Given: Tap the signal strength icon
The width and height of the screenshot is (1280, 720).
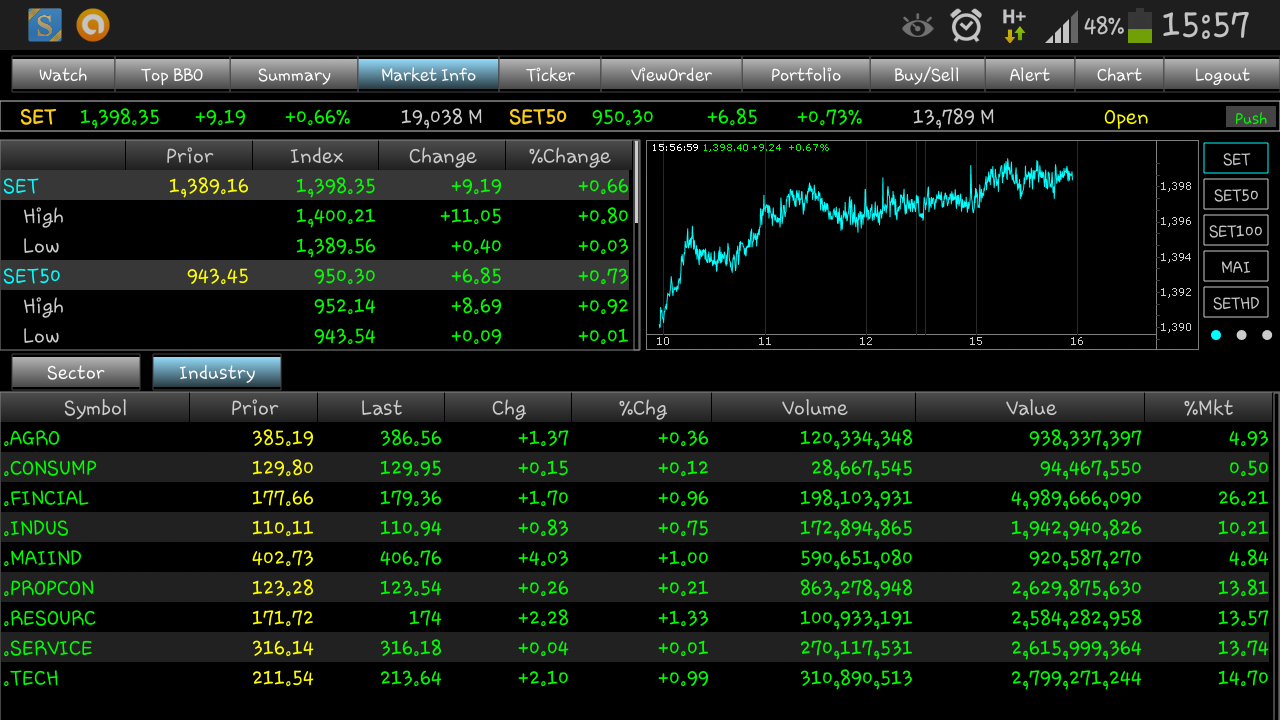Looking at the screenshot, I should pos(1062,27).
